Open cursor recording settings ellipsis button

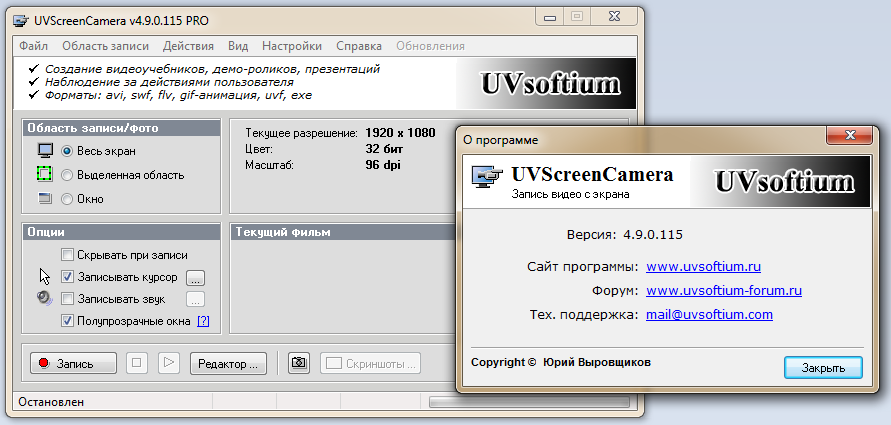(195, 278)
